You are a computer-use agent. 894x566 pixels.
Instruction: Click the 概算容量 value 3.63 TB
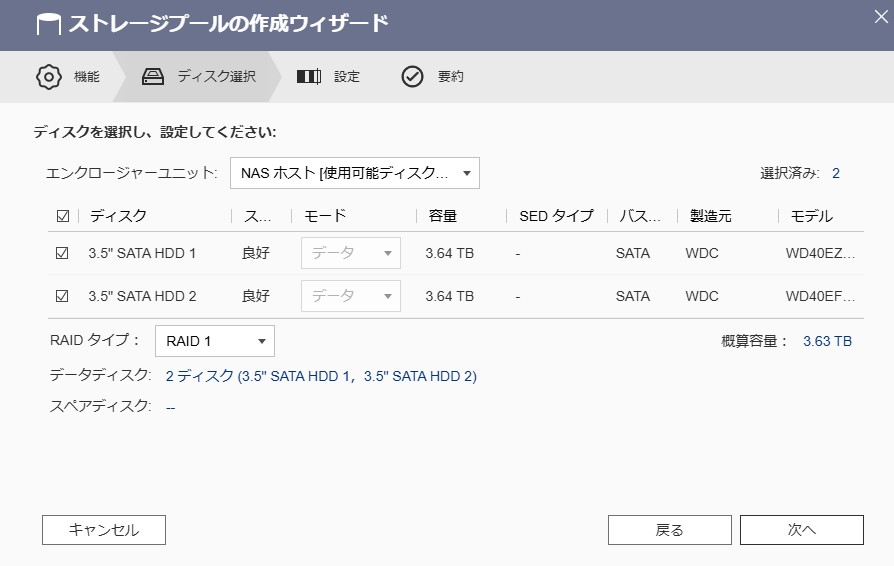(827, 341)
